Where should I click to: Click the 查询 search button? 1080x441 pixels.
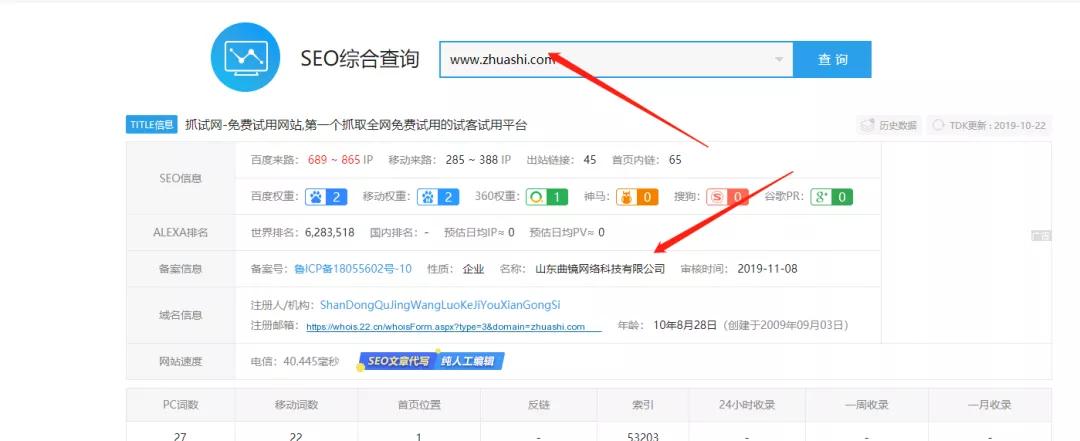click(x=832, y=59)
